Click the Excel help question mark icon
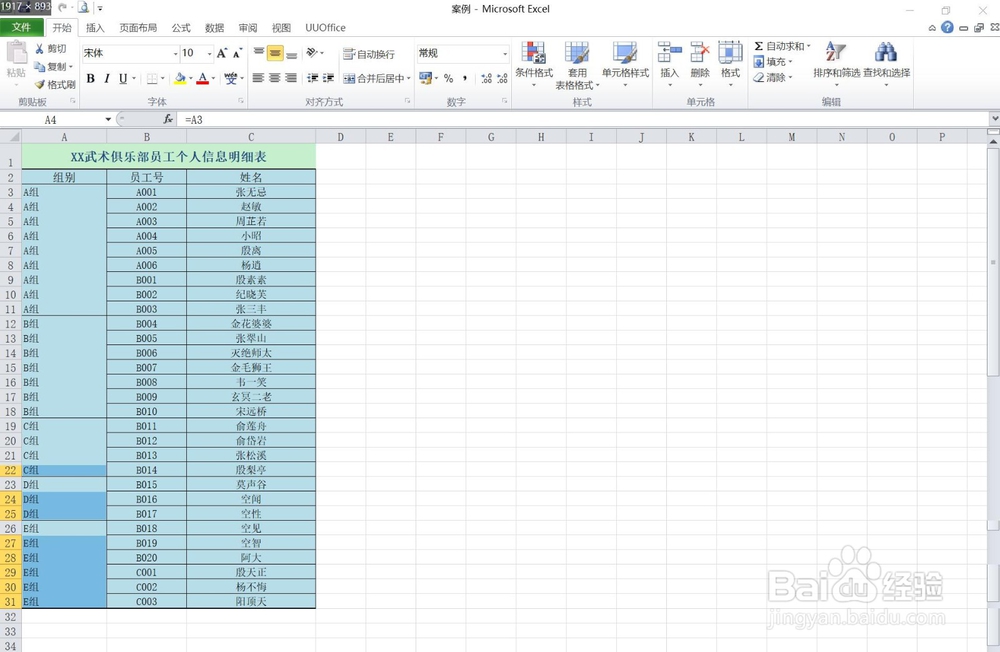 pos(947,27)
